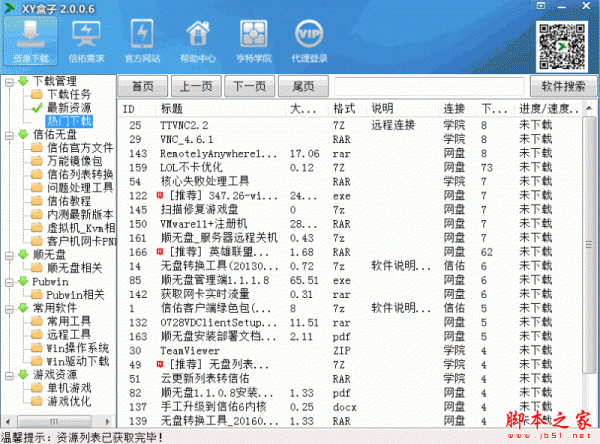Click the green checkmark beside 最新资源
Screen dimensions: 600x444
click(37, 108)
